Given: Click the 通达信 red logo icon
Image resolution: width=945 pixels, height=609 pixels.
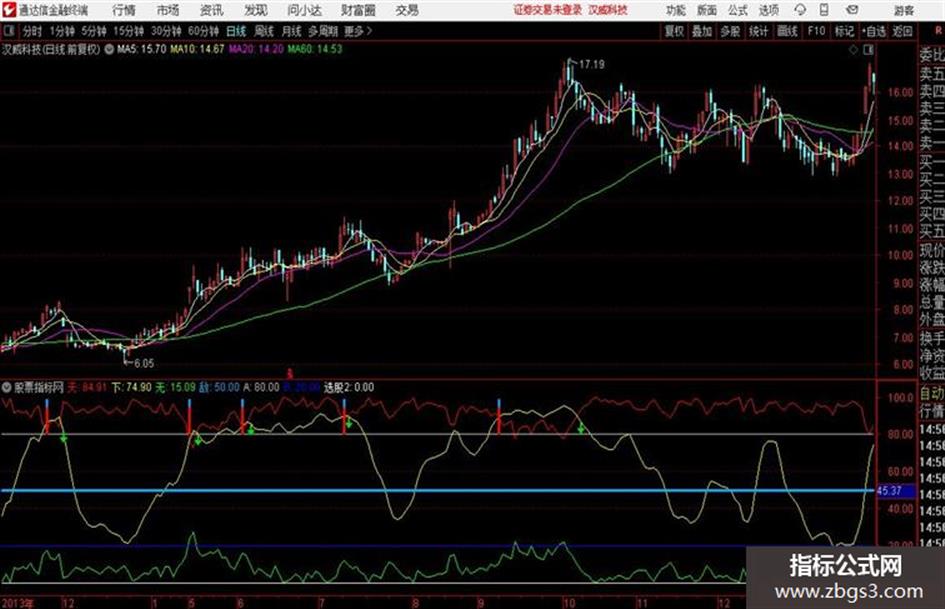Looking at the screenshot, I should pyautogui.click(x=8, y=10).
